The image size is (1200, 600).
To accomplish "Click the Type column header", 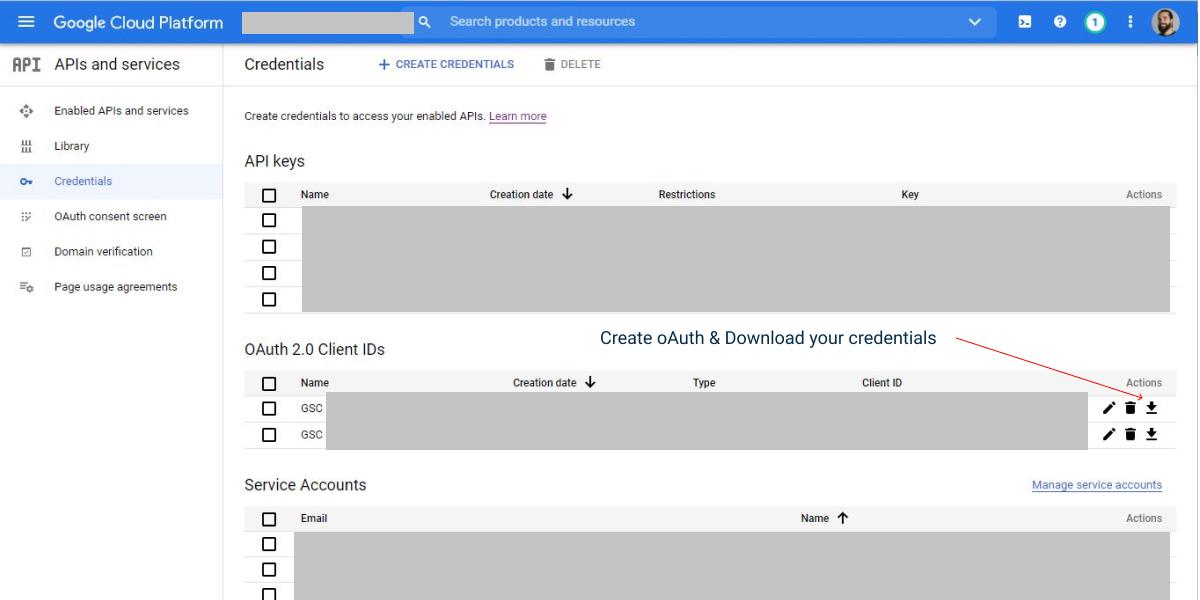I will [704, 383].
